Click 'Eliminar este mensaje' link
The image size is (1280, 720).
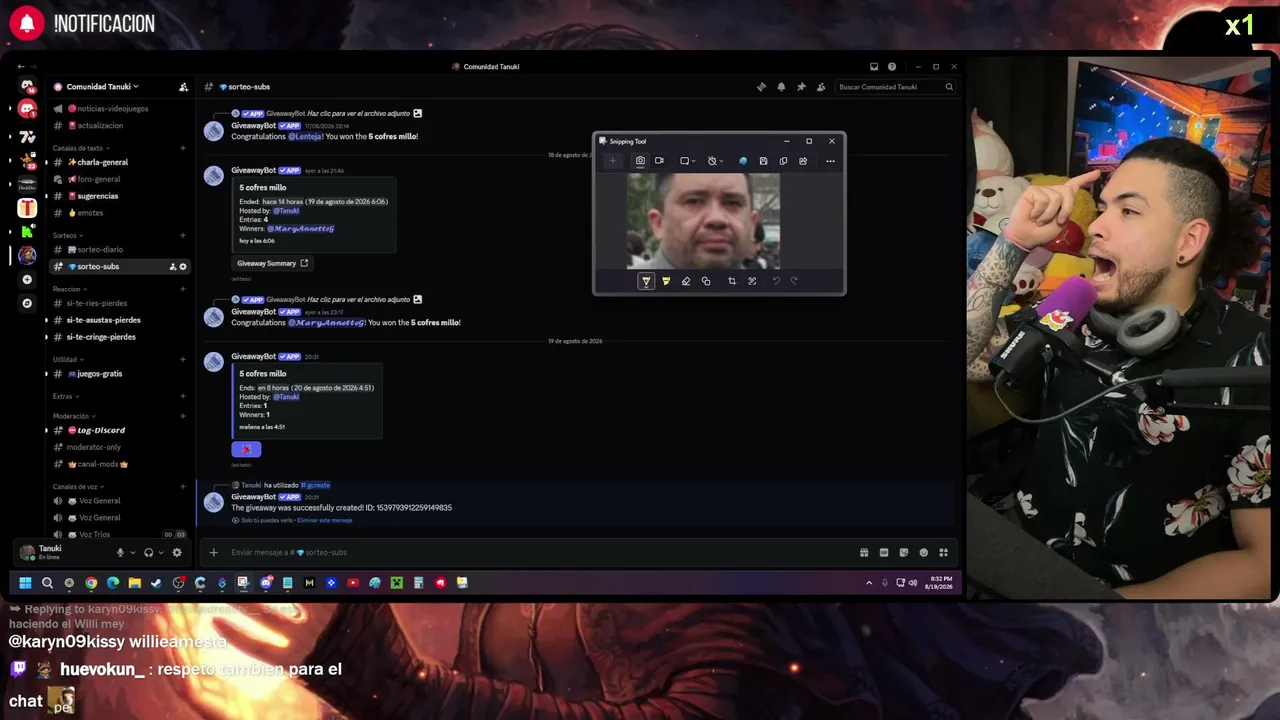coord(325,520)
